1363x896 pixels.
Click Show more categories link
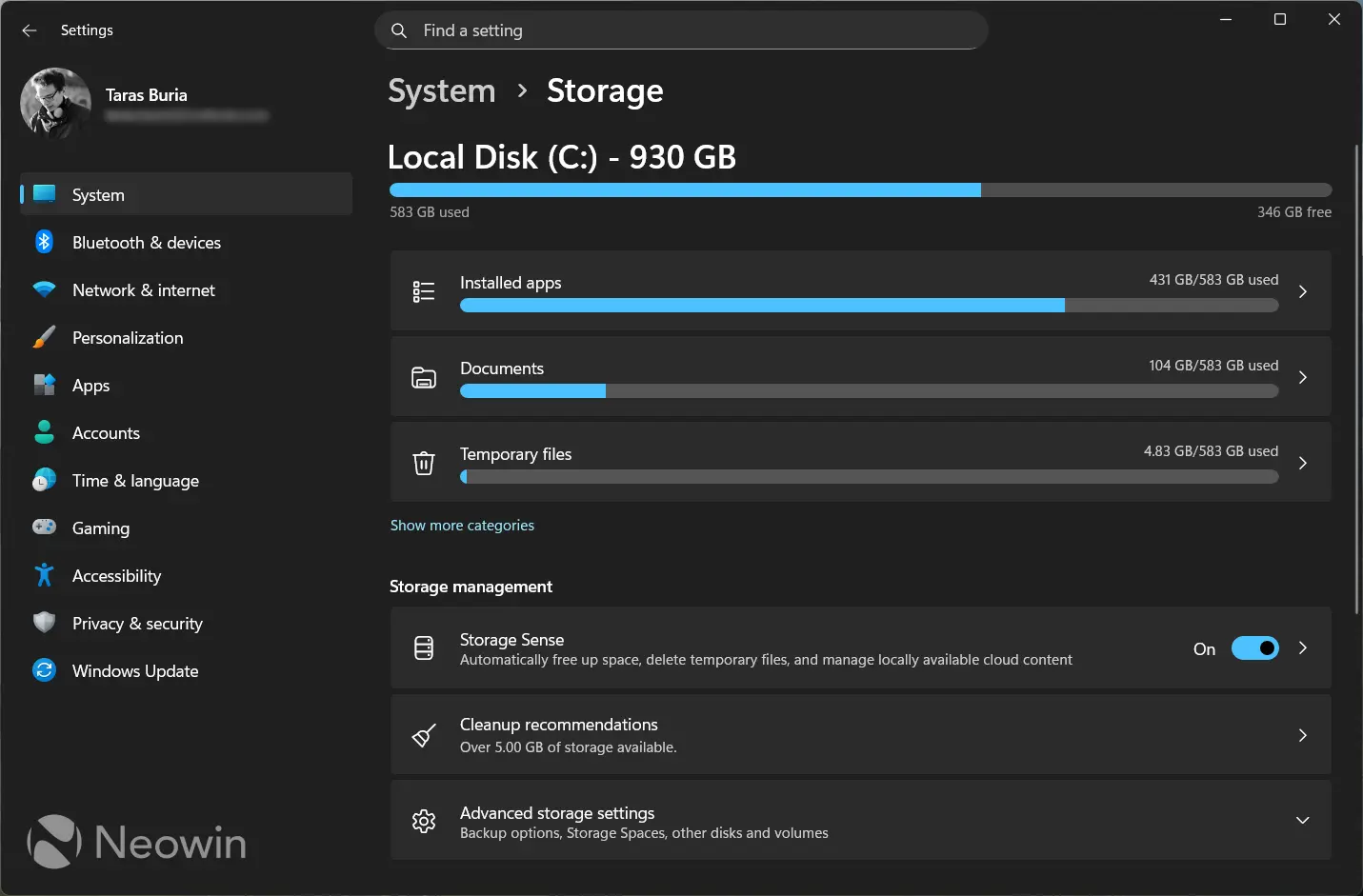462,525
